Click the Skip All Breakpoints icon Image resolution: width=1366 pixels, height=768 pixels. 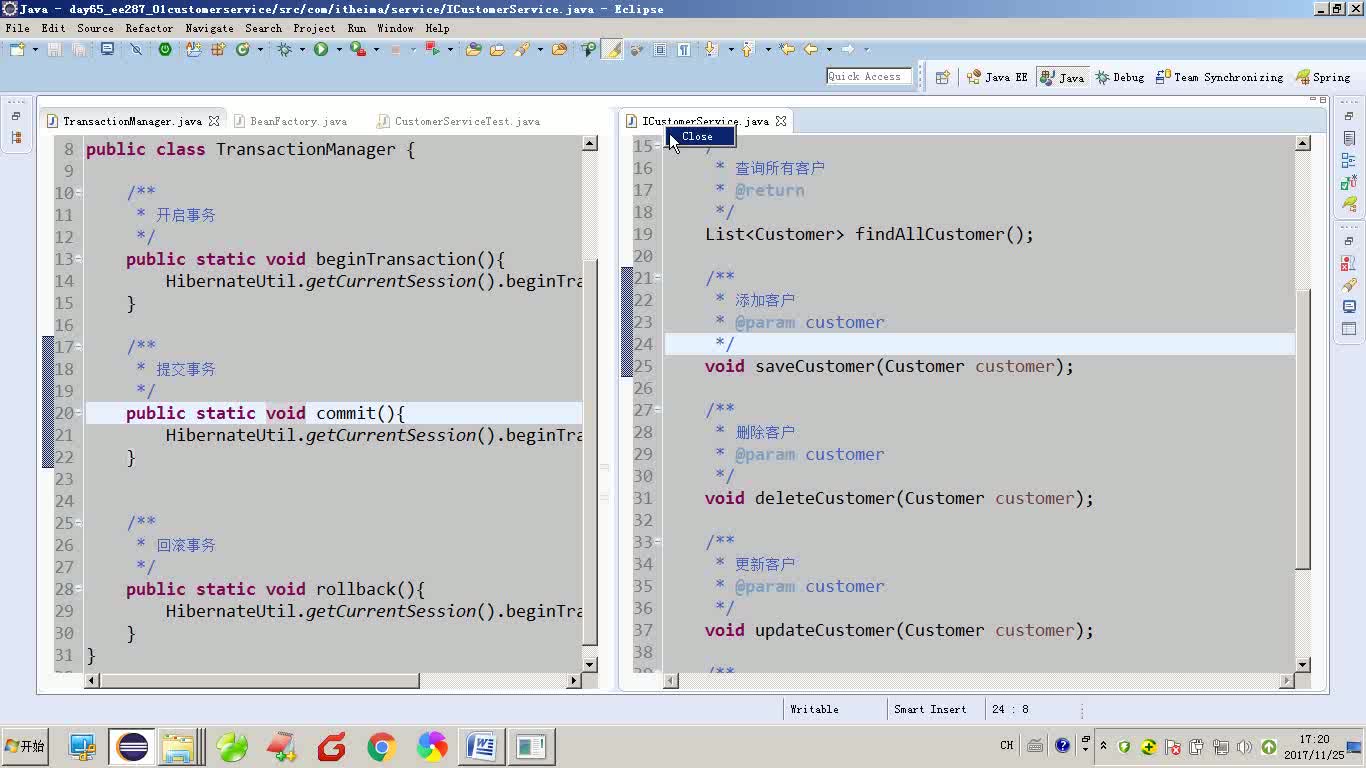click(136, 49)
